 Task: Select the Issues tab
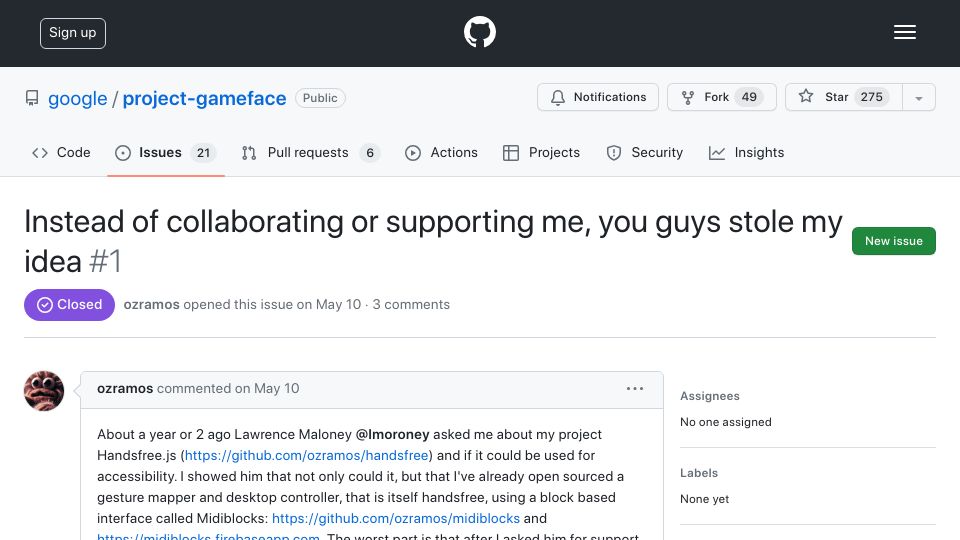[166, 152]
